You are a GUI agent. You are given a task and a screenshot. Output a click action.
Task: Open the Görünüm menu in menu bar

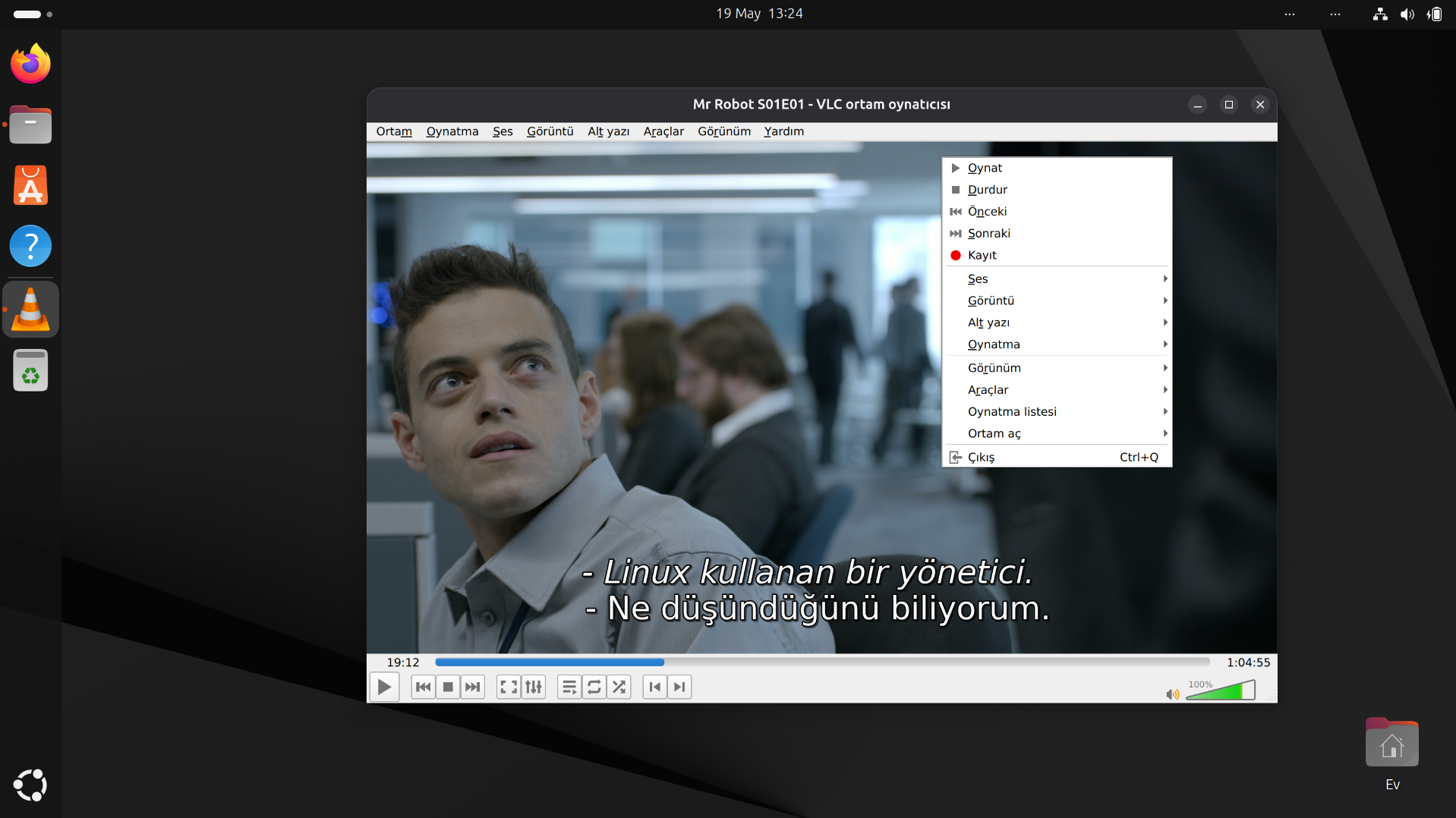(x=724, y=131)
